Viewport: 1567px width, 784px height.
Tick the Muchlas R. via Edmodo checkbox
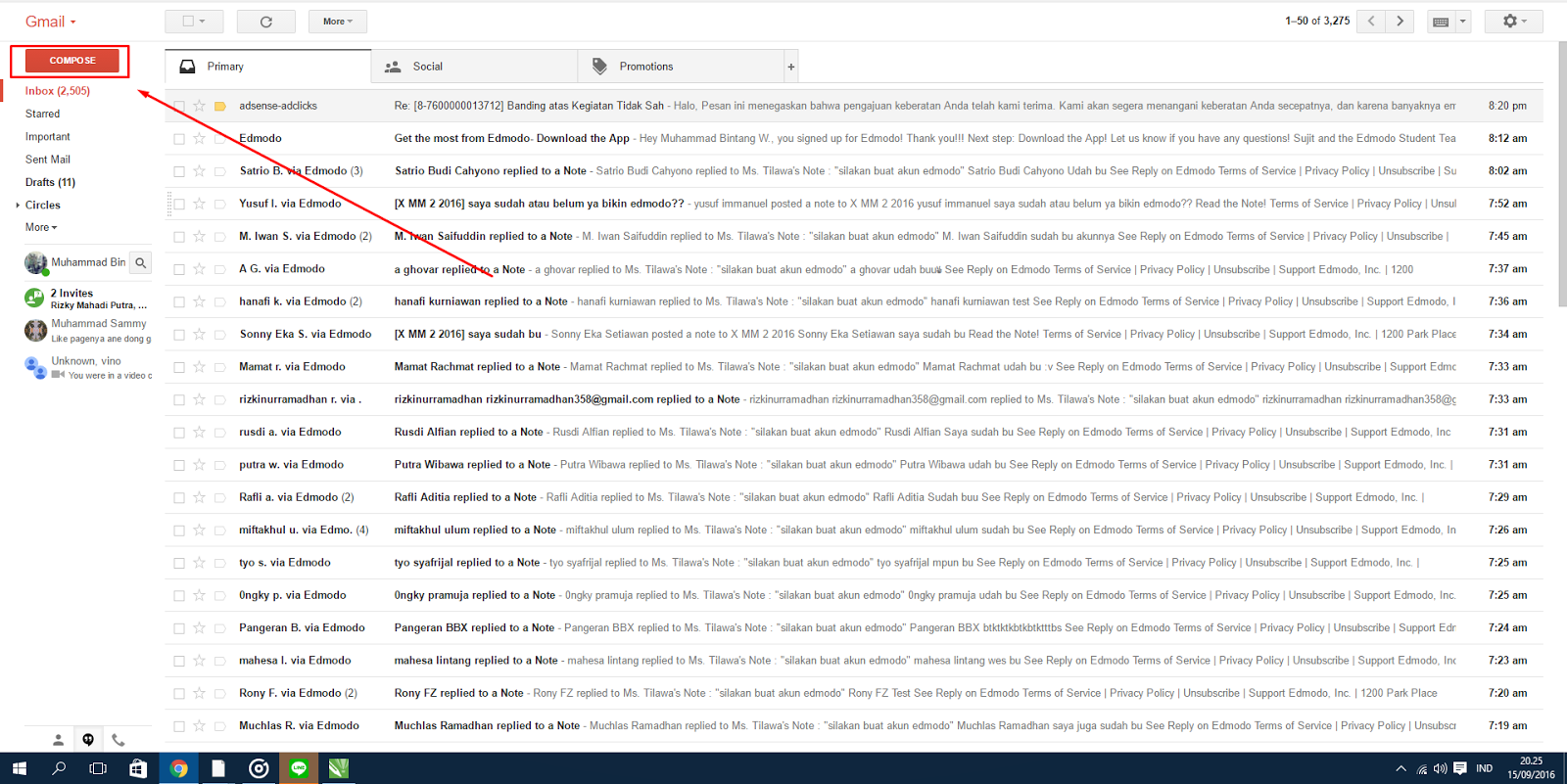[x=179, y=726]
